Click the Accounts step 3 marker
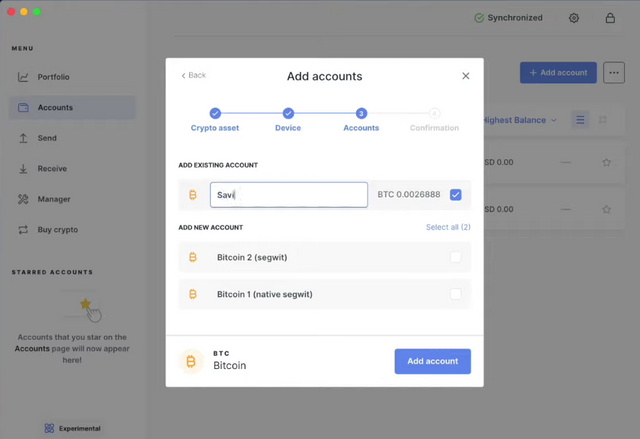Image resolution: width=640 pixels, height=439 pixels. tap(361, 113)
